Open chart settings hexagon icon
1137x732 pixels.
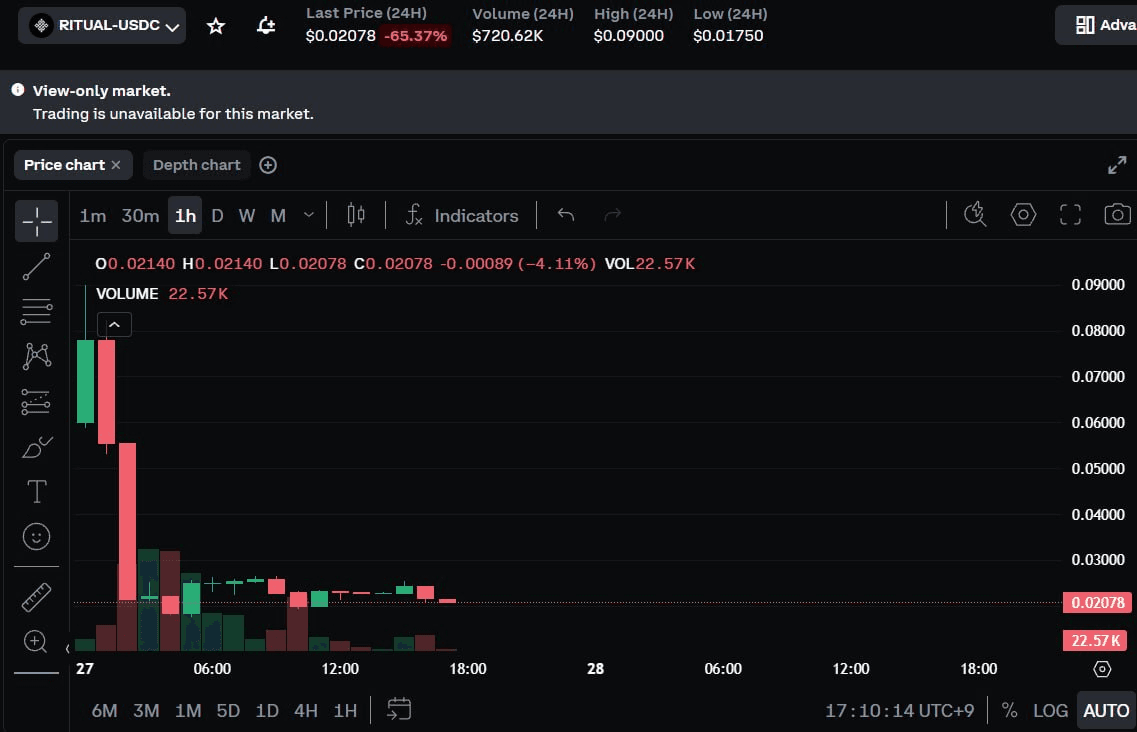(1023, 215)
